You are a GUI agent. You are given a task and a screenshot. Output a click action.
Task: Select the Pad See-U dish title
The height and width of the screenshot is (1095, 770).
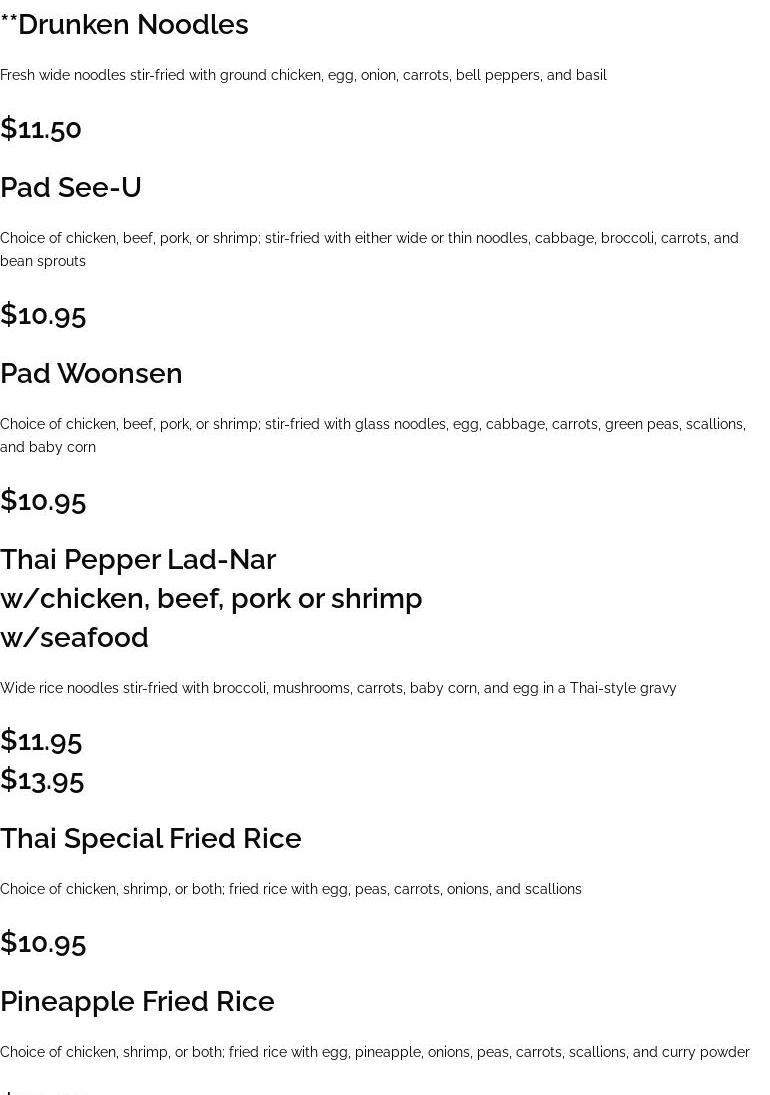tap(71, 188)
